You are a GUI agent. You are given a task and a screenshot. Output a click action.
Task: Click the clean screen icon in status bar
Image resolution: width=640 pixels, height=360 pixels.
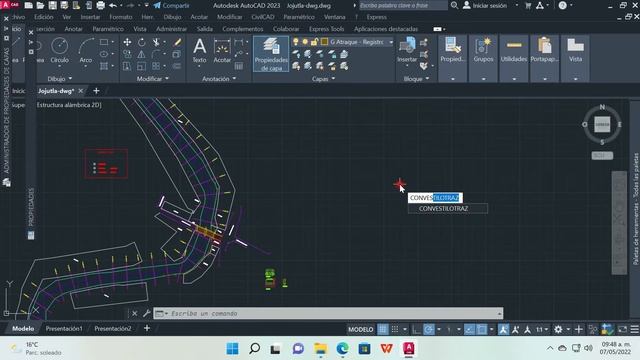pos(622,329)
